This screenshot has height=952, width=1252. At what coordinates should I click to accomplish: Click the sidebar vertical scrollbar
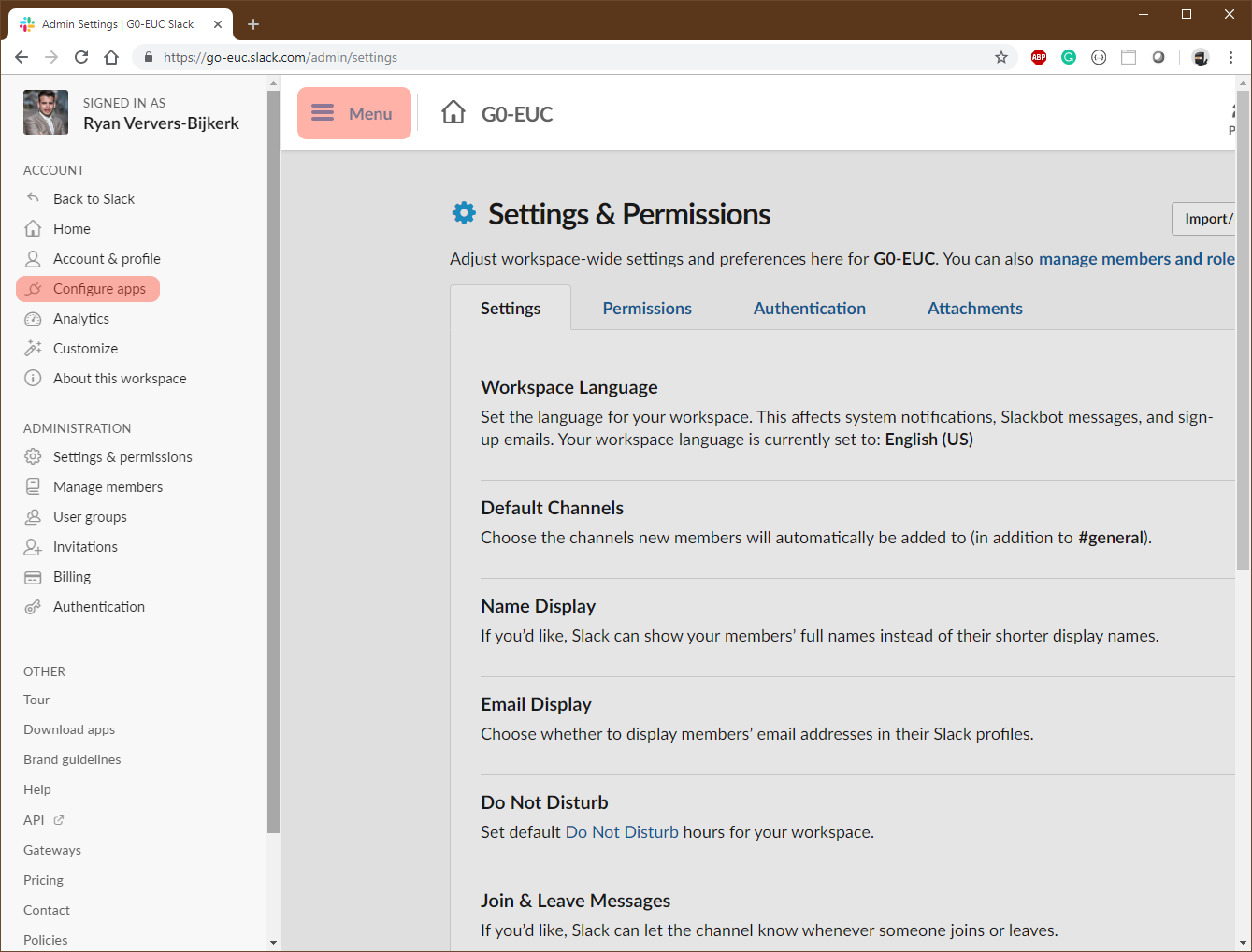[273, 462]
